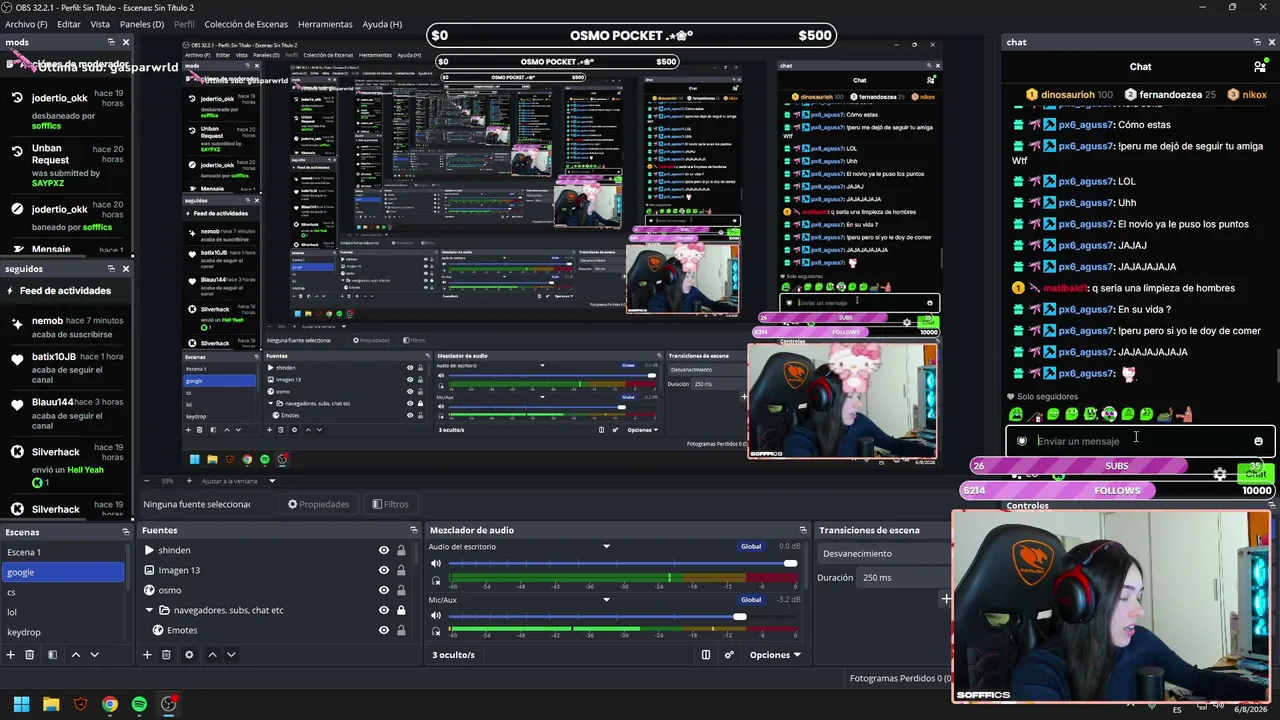Add a configurable transition with plus icon
Image resolution: width=1280 pixels, height=720 pixels.
click(x=946, y=599)
